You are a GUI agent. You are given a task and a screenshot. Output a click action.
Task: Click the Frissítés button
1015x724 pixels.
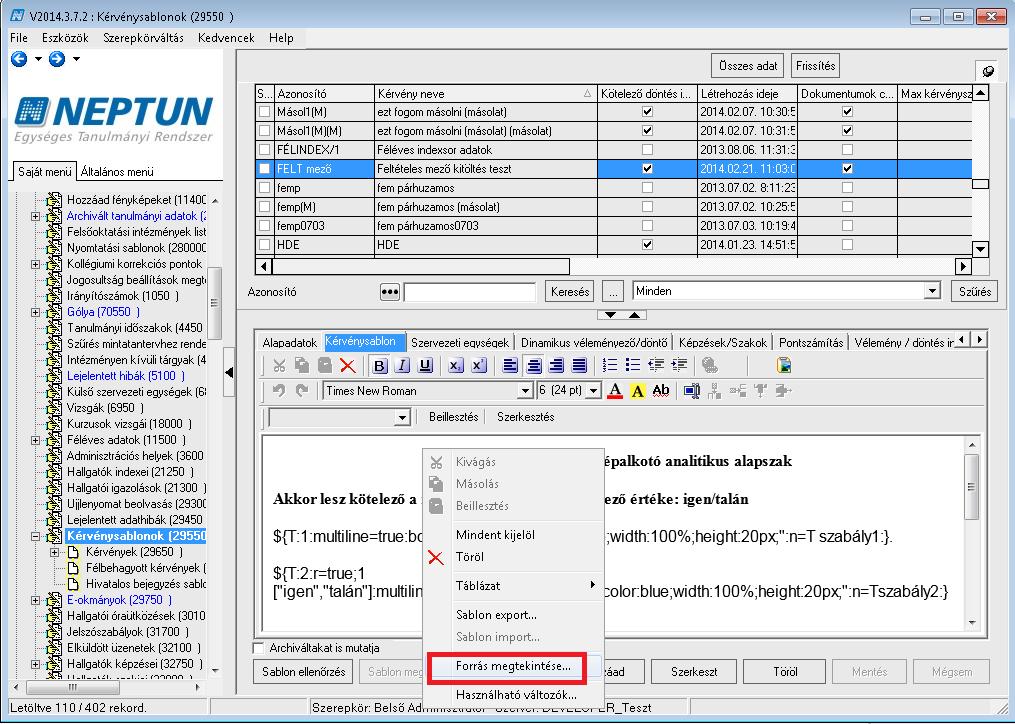coord(815,66)
